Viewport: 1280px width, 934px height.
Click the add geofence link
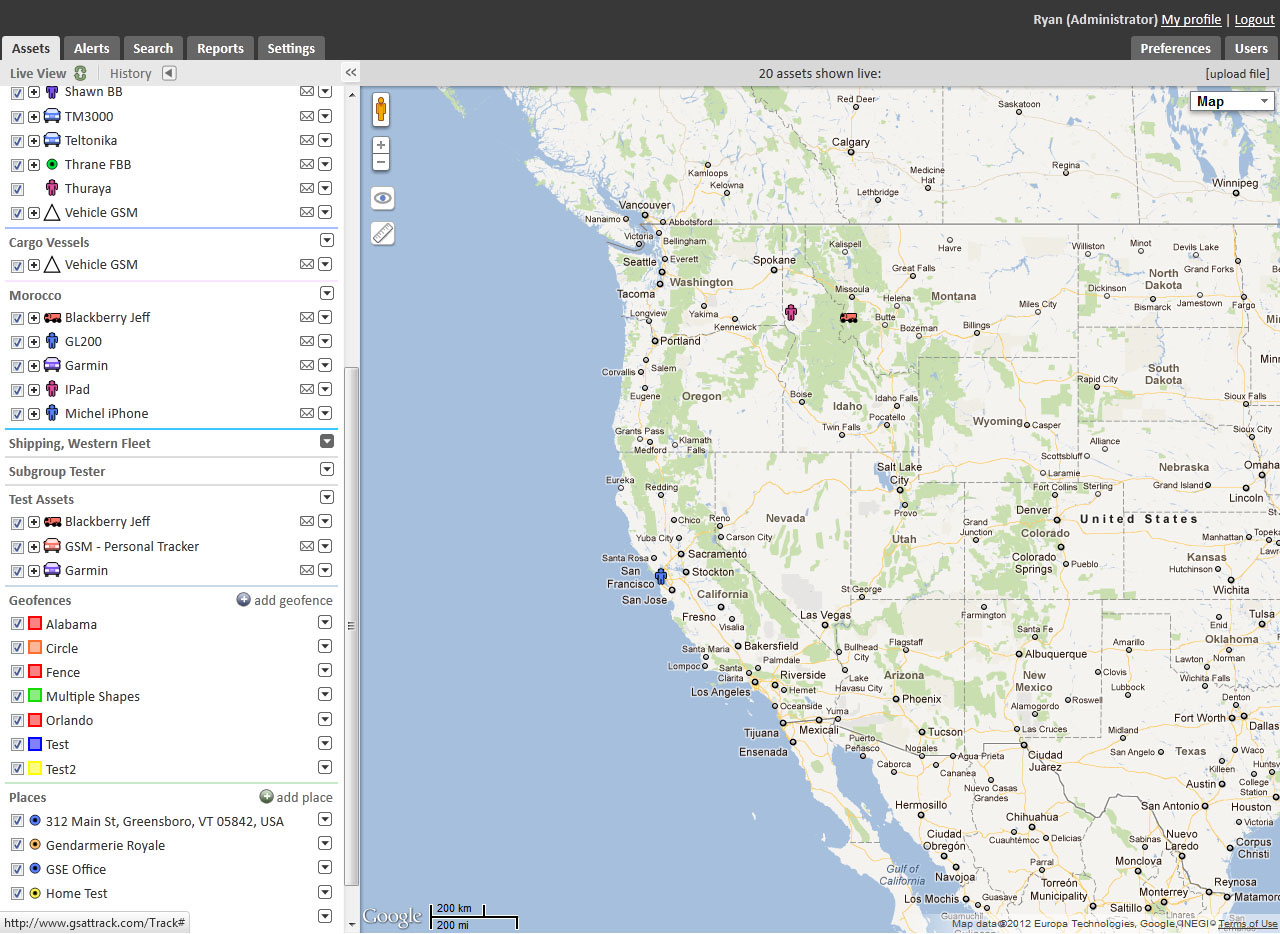point(285,600)
